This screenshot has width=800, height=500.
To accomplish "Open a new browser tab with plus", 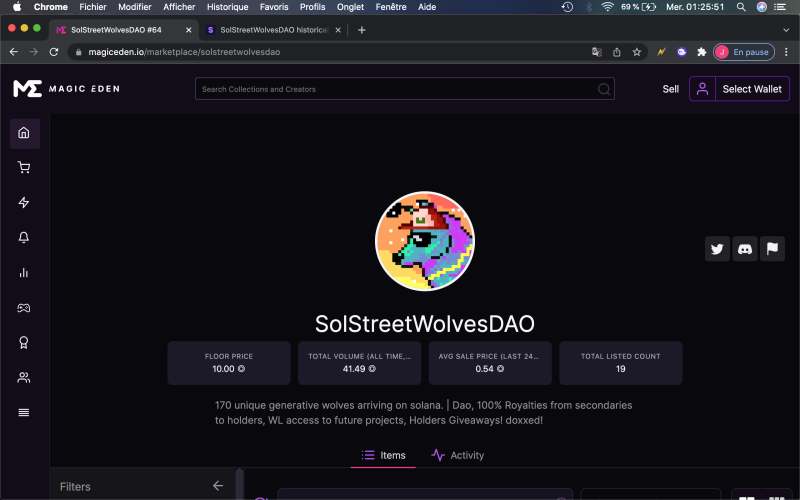I will pos(362,30).
